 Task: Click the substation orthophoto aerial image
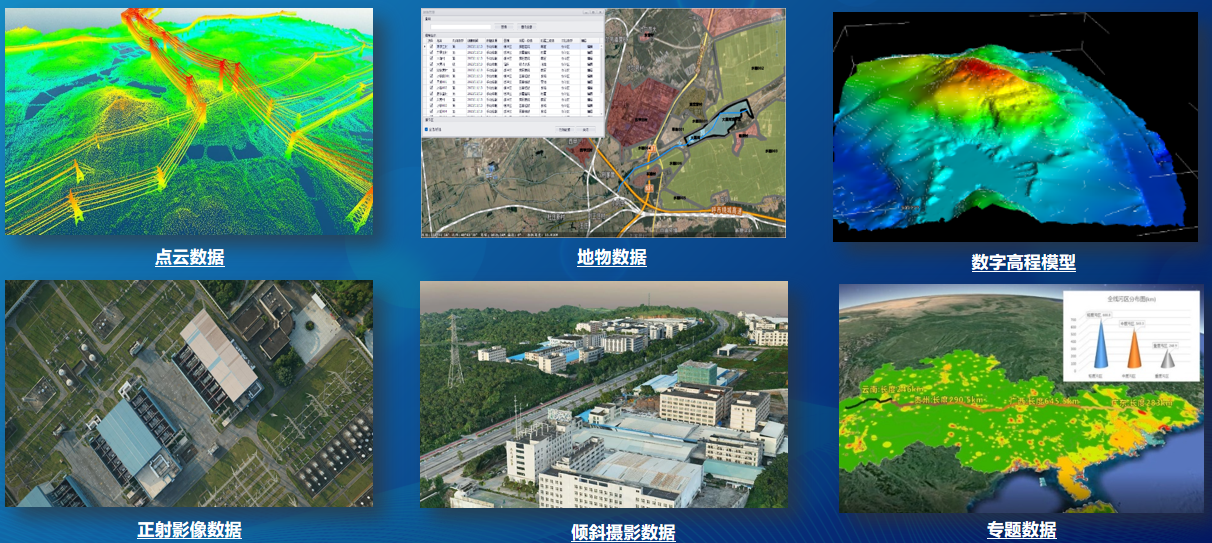[189, 393]
